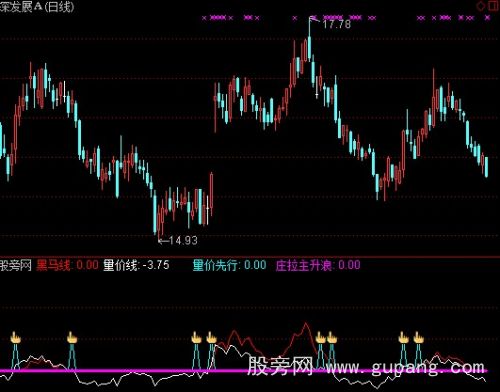Click the third hand signal icon from the left
This screenshot has height=392, width=500.
tap(197, 338)
